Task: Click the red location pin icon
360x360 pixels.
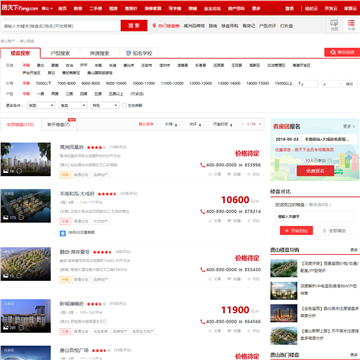Action: coord(154,26)
